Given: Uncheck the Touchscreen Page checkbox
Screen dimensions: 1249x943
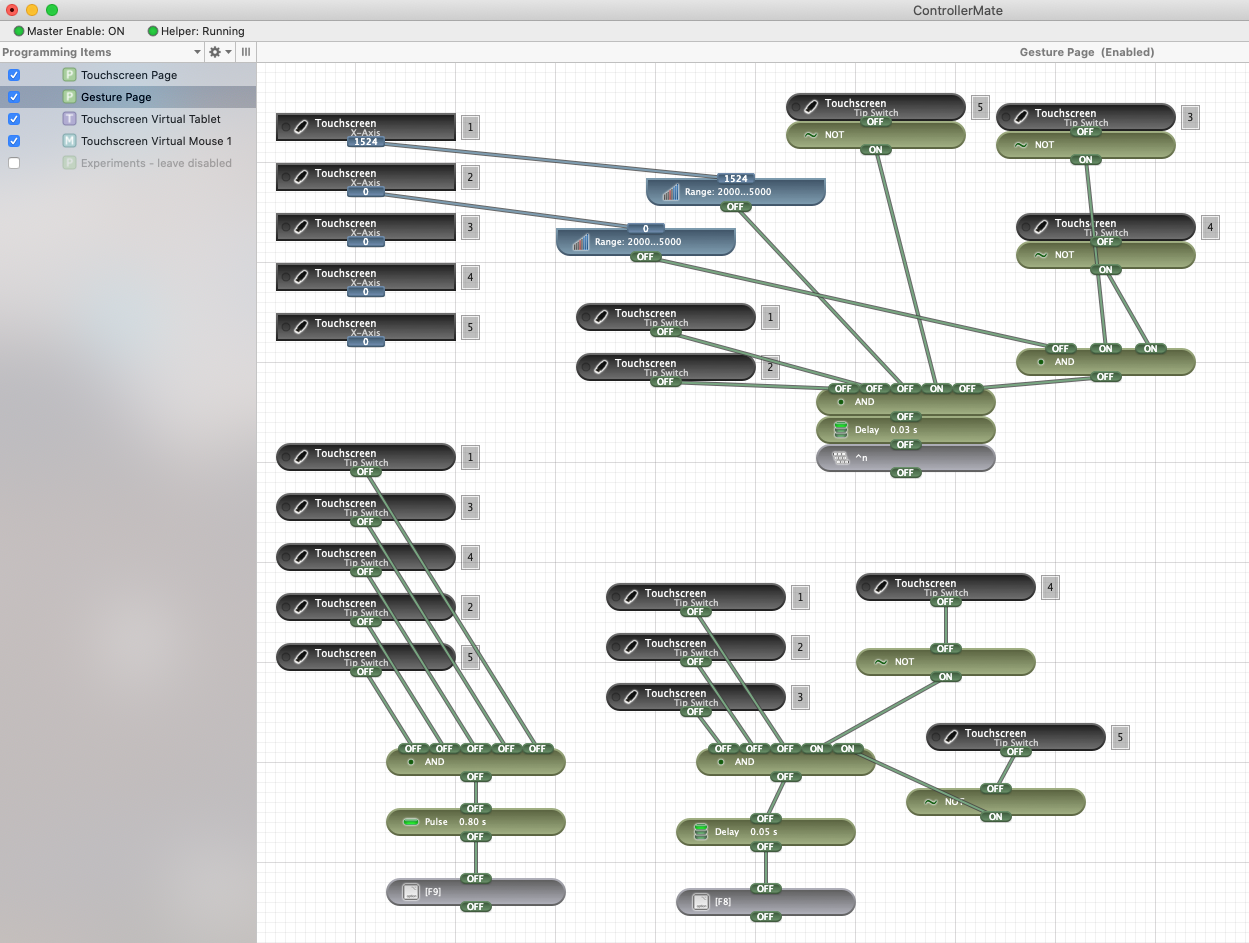Looking at the screenshot, I should tap(14, 75).
